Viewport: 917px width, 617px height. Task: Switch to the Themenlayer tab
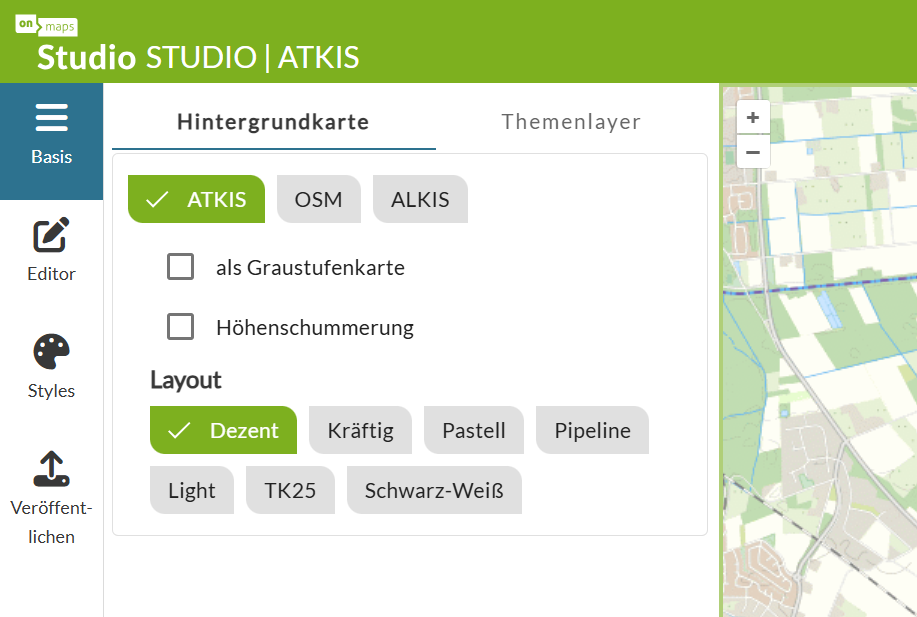(x=571, y=122)
